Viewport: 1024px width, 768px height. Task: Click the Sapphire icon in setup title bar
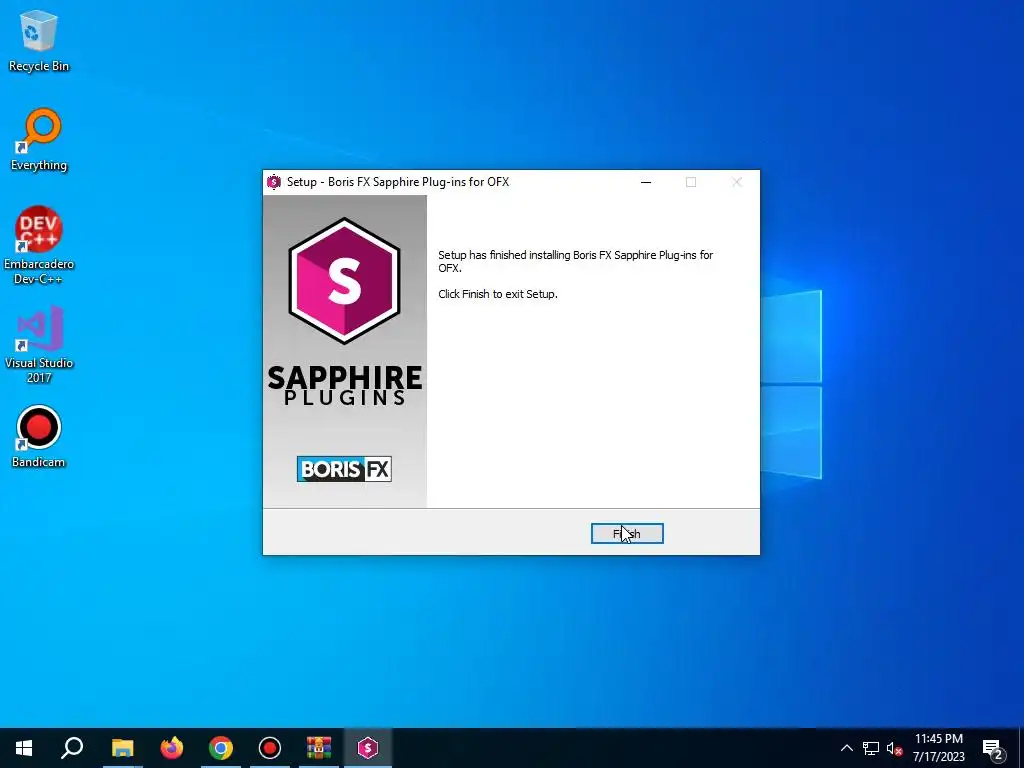(274, 182)
